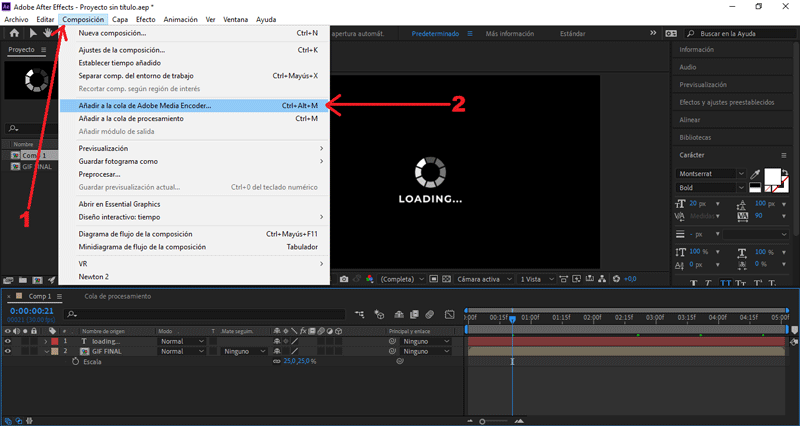Click the white fill color swatch
Viewport: 800px width, 426px height.
click(772, 177)
